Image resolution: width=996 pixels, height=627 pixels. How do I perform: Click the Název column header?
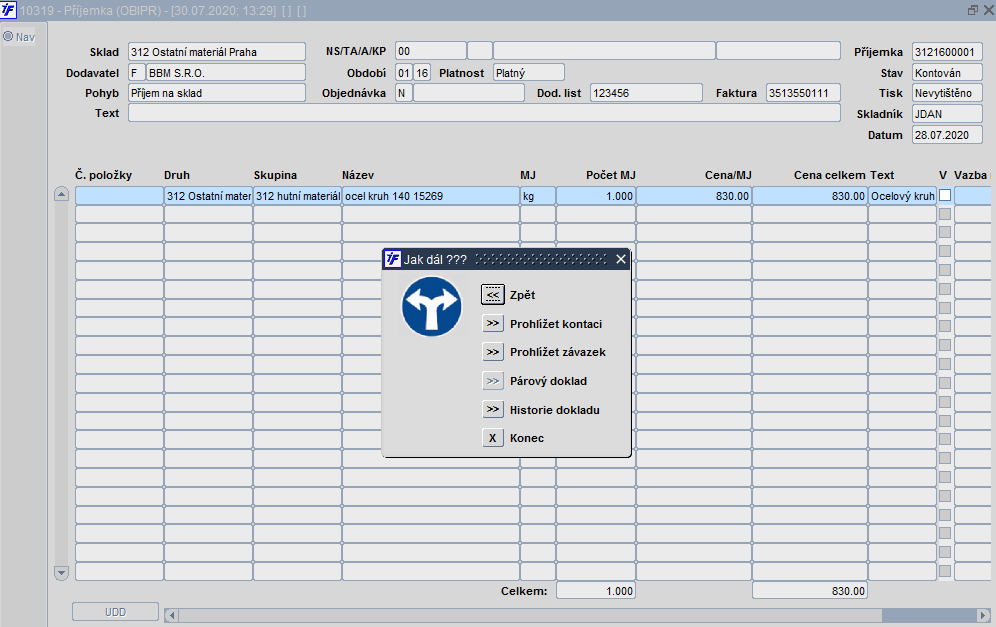point(358,175)
